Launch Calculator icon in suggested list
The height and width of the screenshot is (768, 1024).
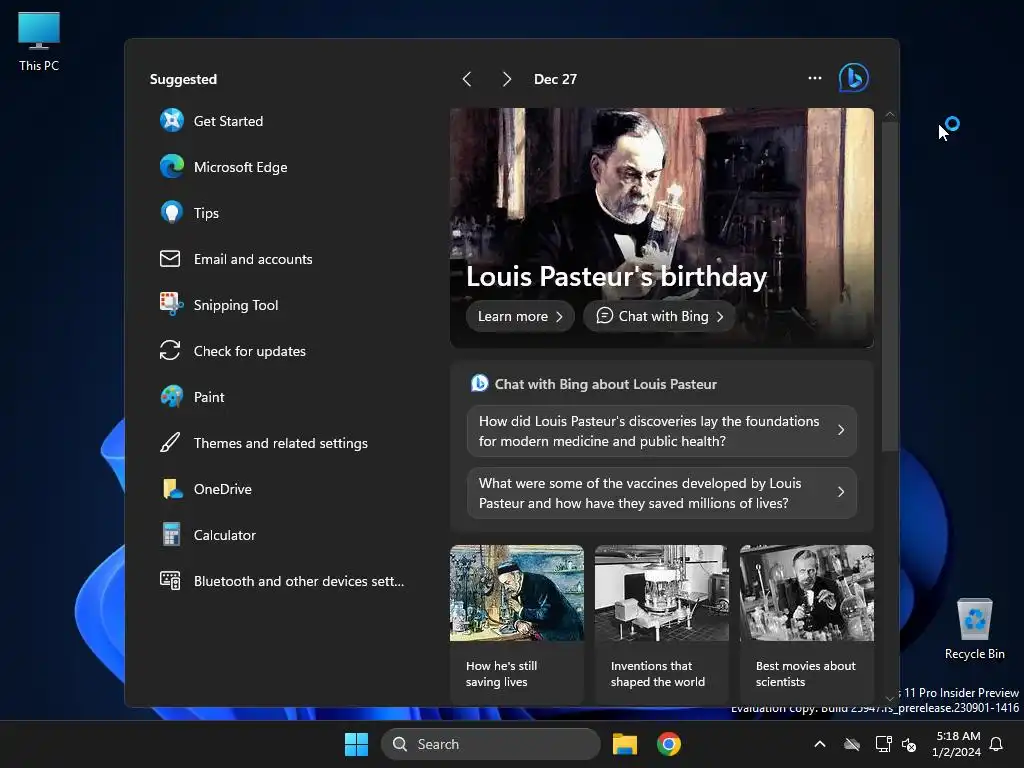(x=172, y=535)
